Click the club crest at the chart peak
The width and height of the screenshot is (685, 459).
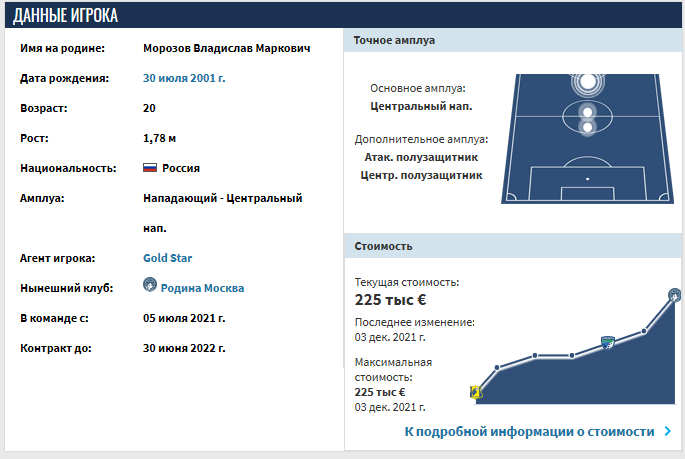675,294
